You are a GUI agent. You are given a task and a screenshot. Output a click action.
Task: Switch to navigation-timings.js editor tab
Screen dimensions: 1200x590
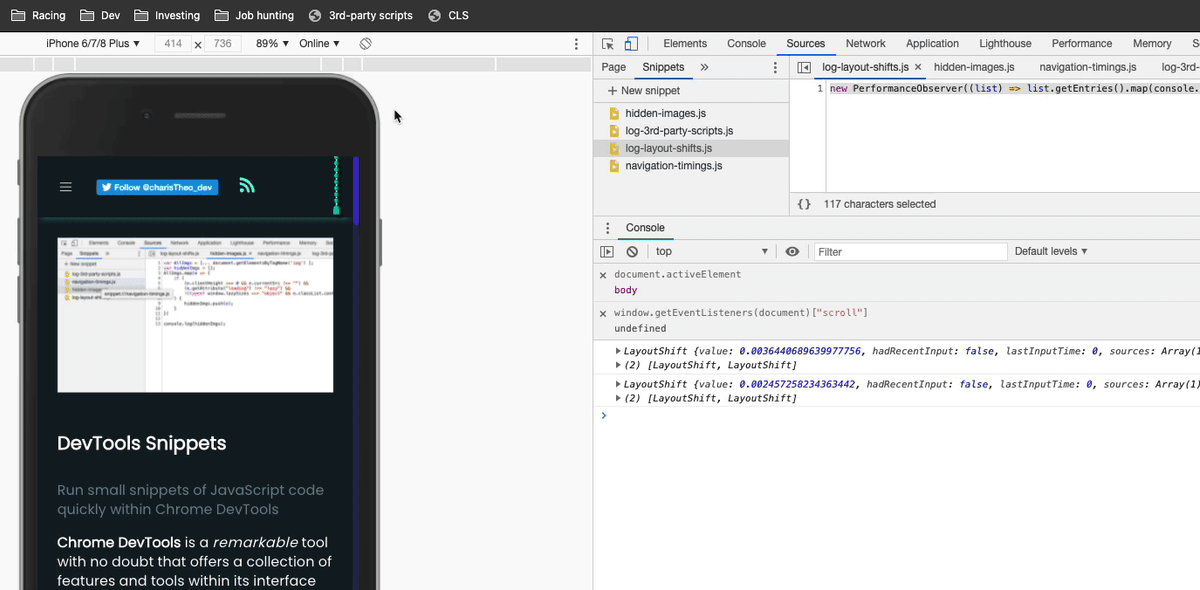coord(1088,67)
